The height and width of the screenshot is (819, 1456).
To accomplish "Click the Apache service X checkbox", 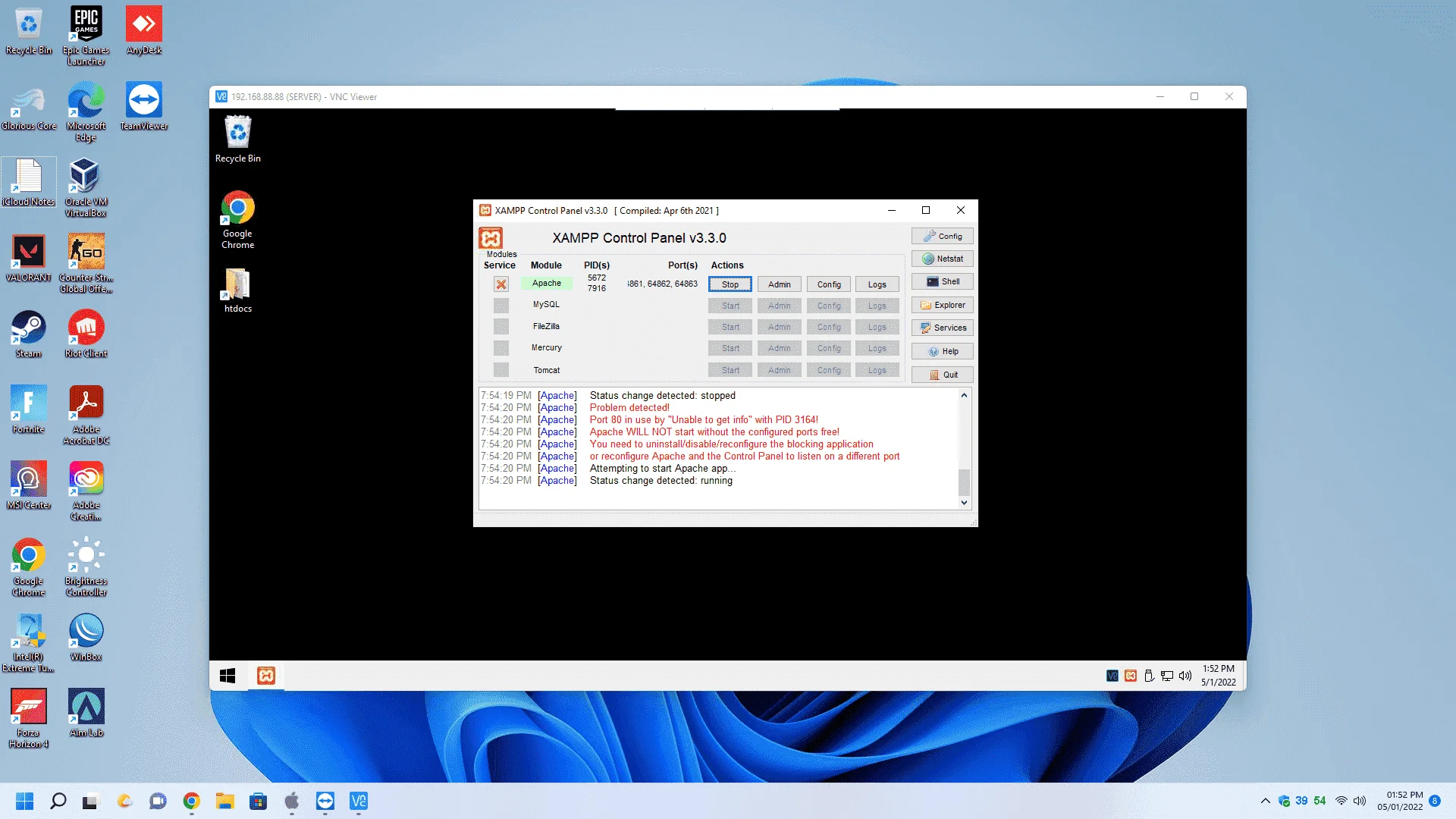I will (x=501, y=284).
